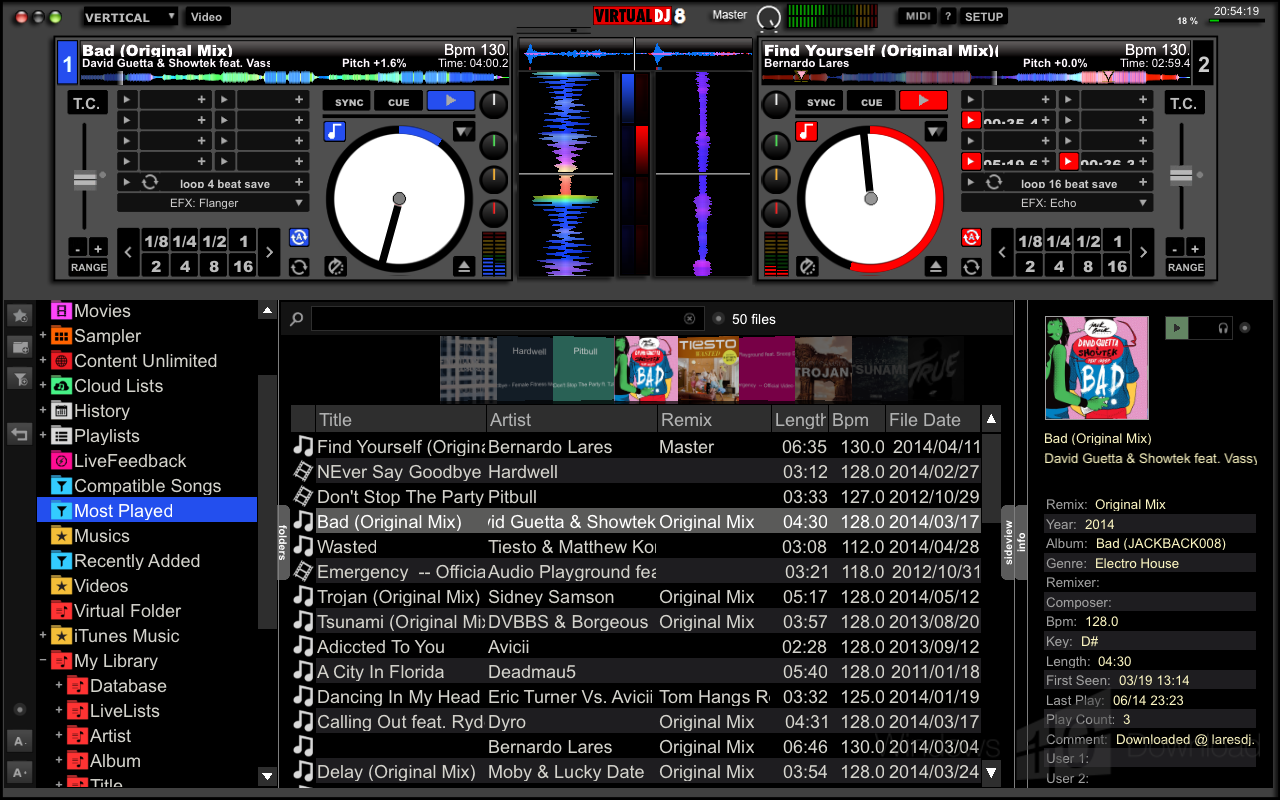Viewport: 1280px width, 800px height.
Task: Sort by the Bpm column header
Action: coord(855,420)
